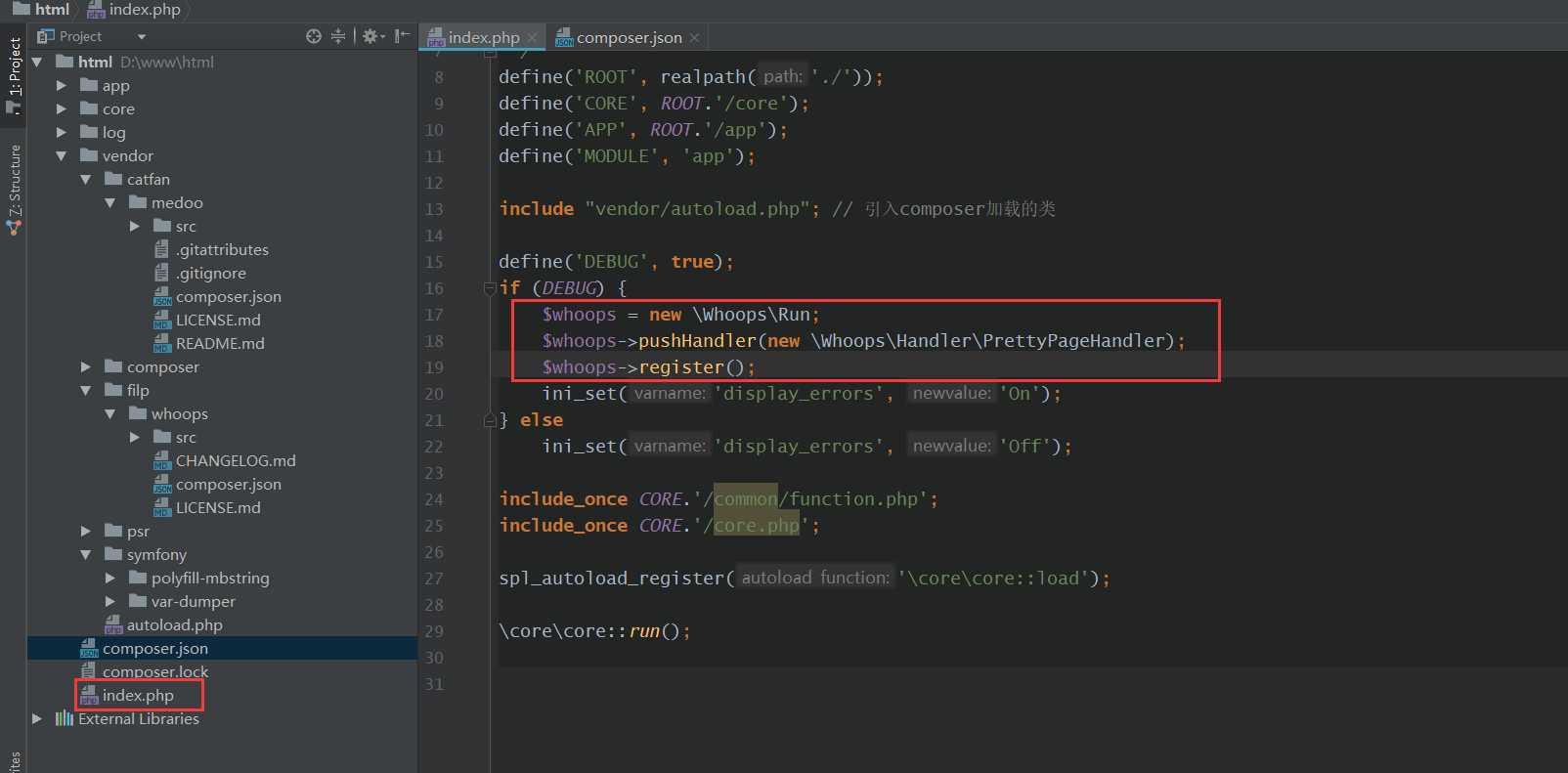Click the index.php breadcrumb in navigation bar

click(134, 9)
